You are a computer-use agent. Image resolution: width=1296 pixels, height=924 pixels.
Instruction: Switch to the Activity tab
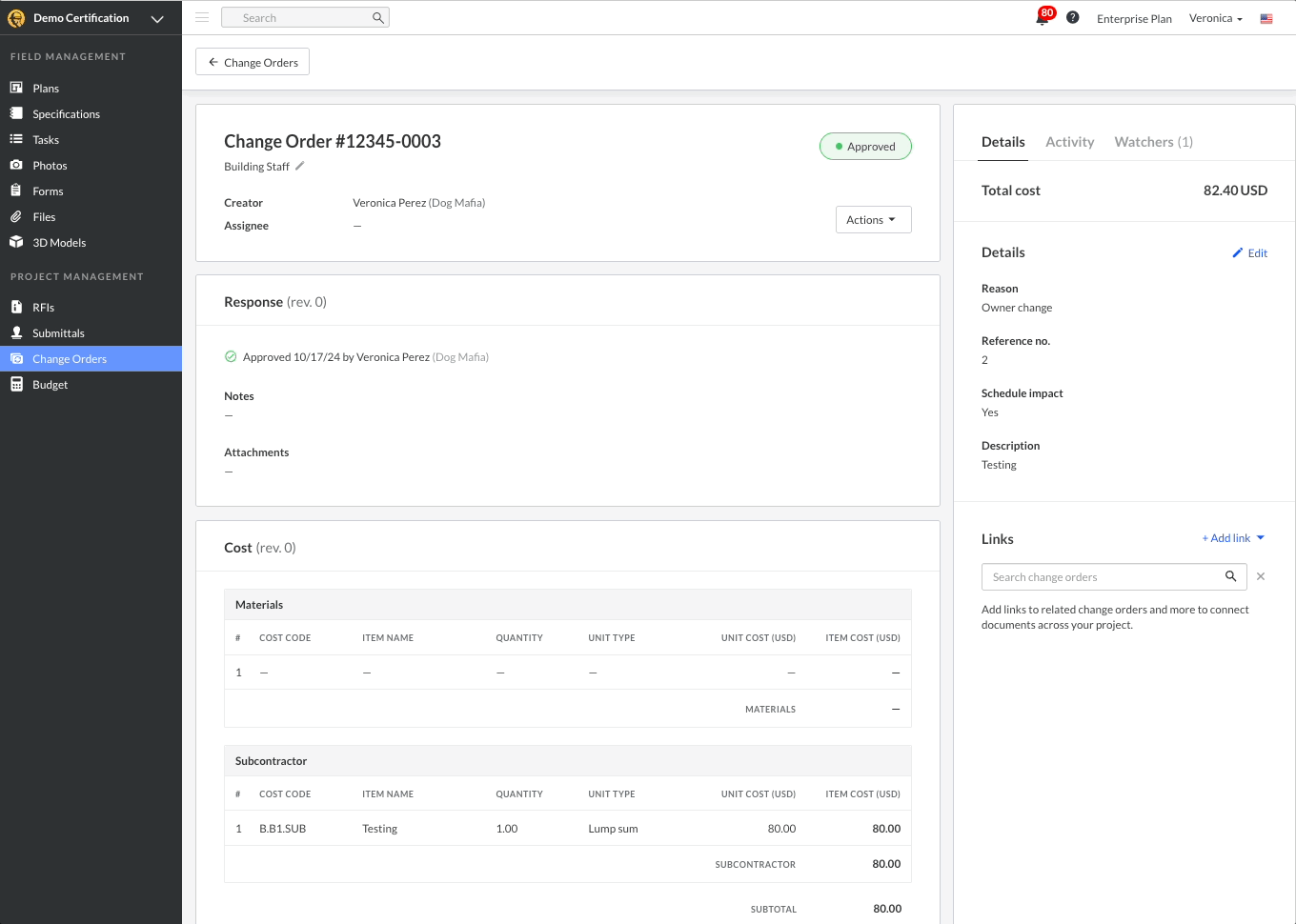tap(1069, 142)
